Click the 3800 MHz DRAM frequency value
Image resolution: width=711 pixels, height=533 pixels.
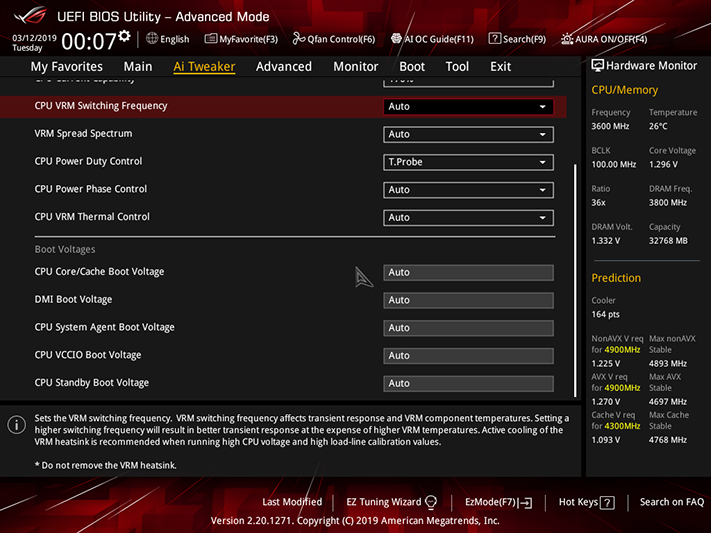[667, 203]
